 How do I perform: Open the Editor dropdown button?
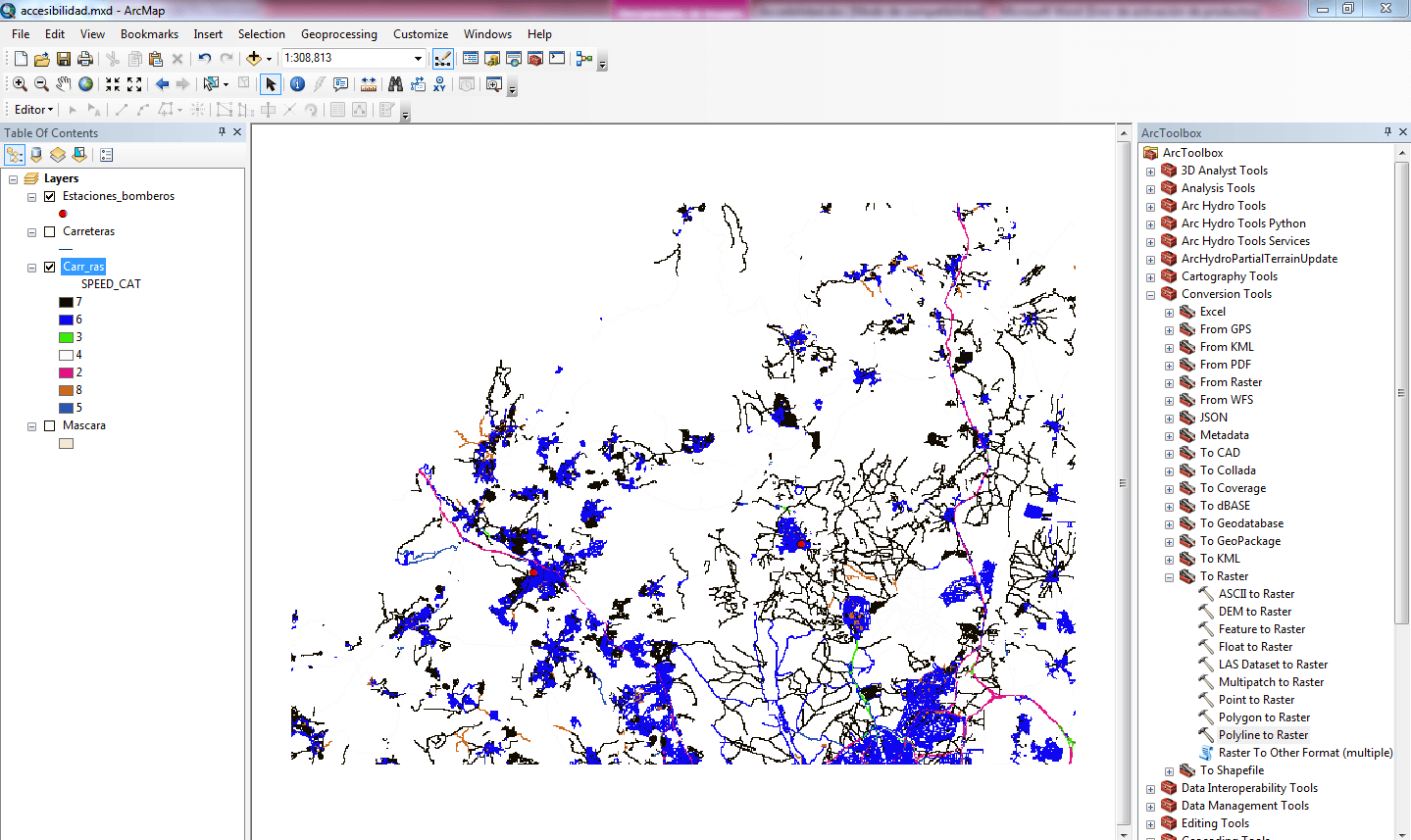33,110
